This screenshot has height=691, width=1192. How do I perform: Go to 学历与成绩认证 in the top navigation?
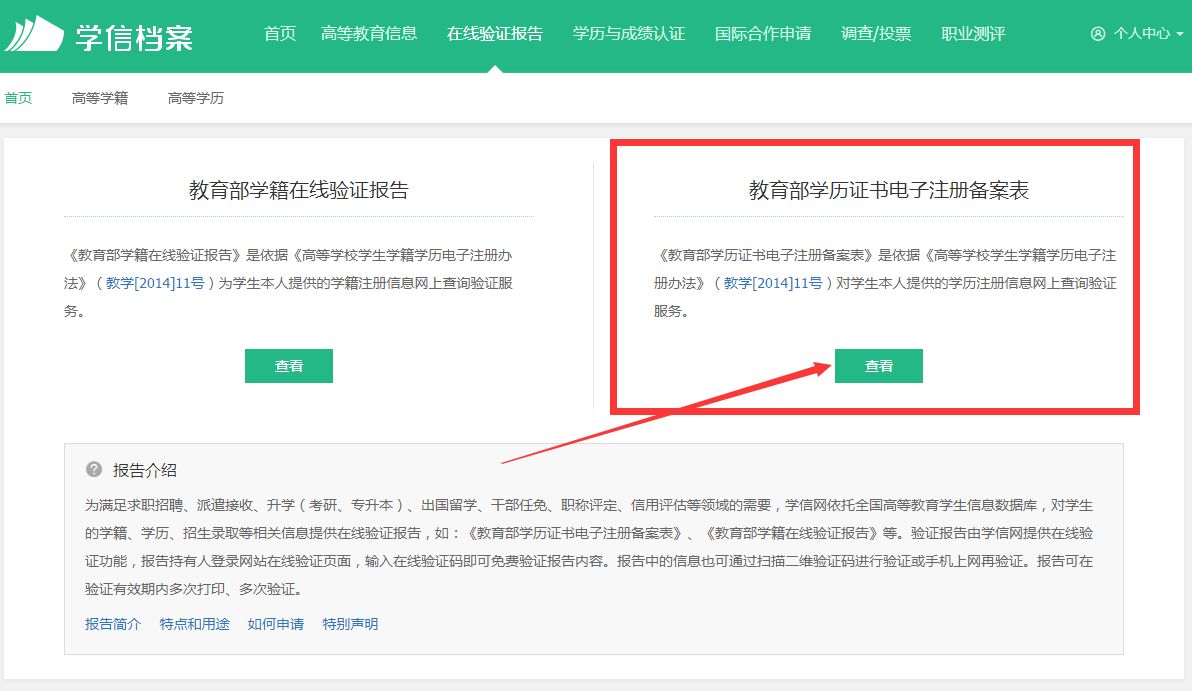[x=628, y=34]
